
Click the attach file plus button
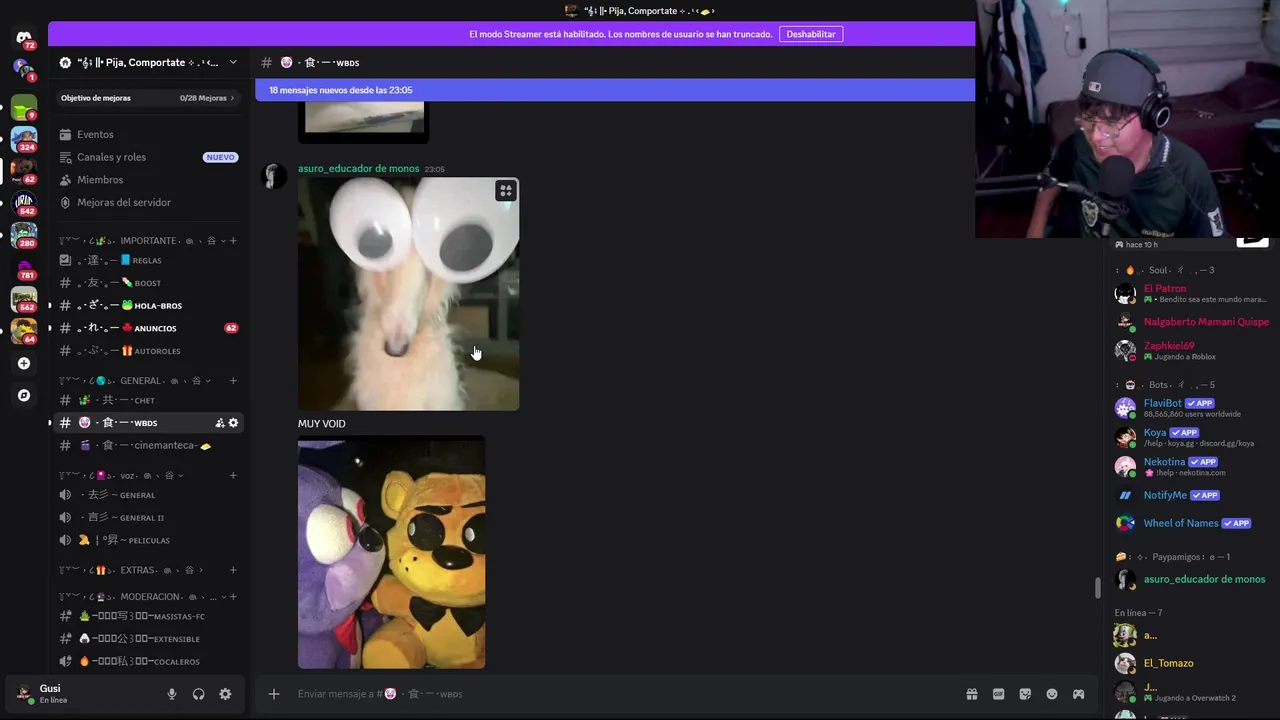[x=274, y=694]
